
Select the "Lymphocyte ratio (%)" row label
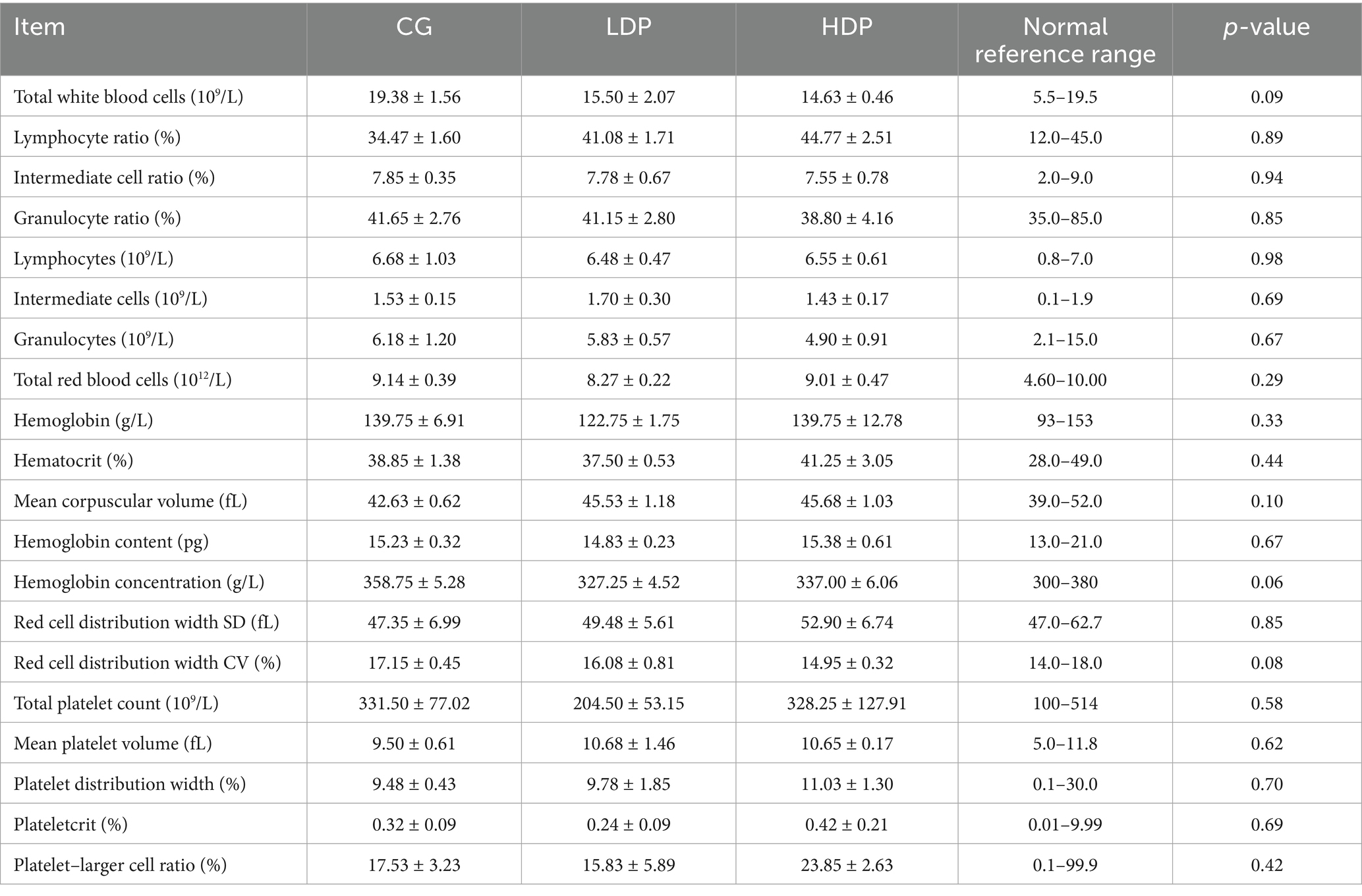click(97, 137)
